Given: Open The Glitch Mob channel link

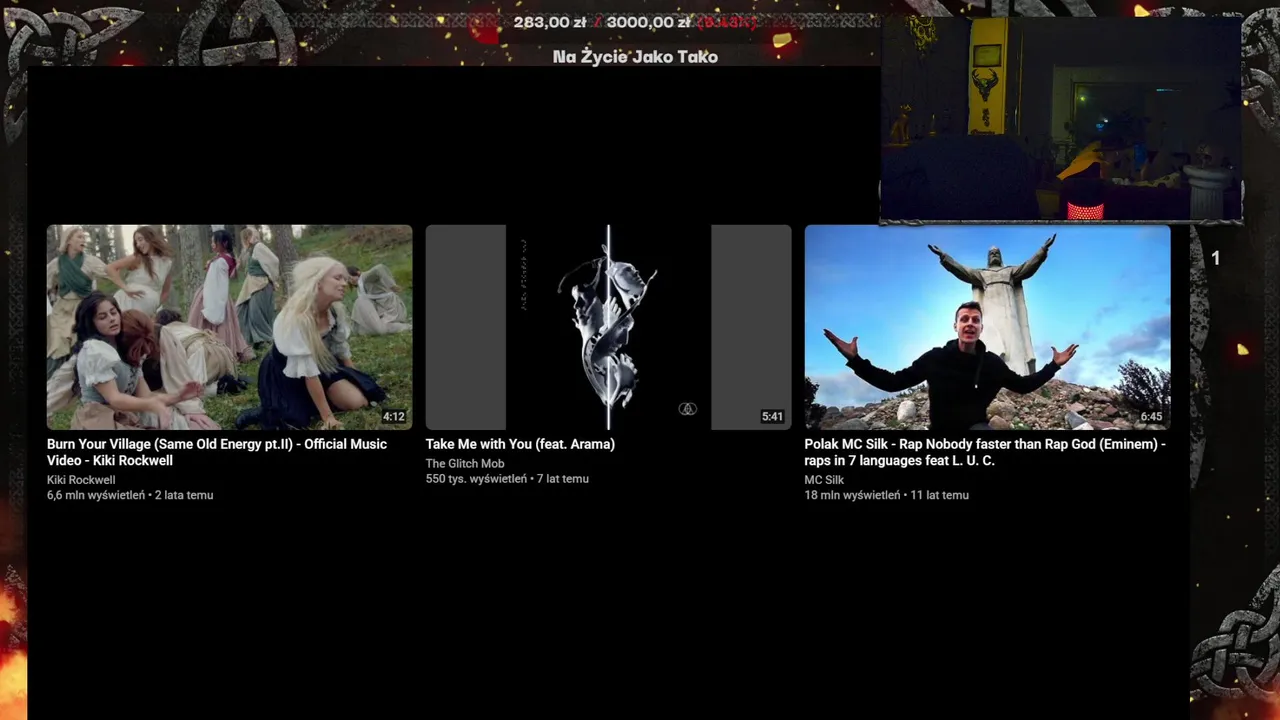Looking at the screenshot, I should 465,464.
